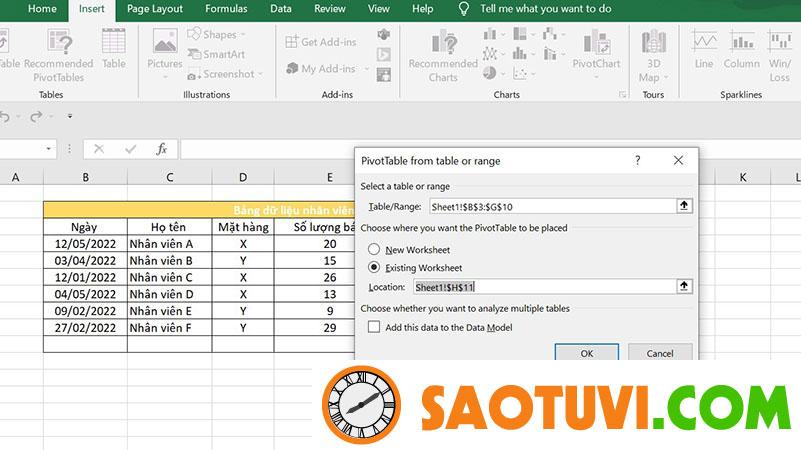Expand the Name Box dropdown
This screenshot has width=801, height=450.
pos(49,149)
